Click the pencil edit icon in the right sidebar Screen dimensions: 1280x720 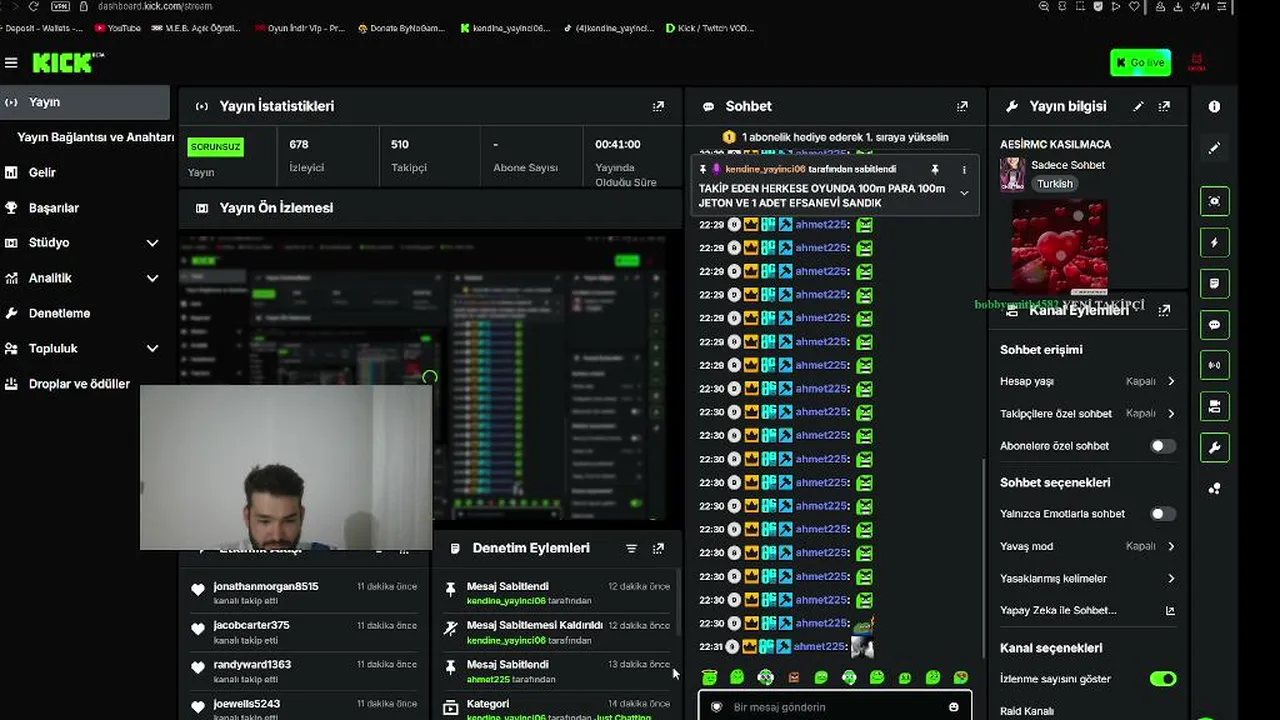pyautogui.click(x=1214, y=148)
